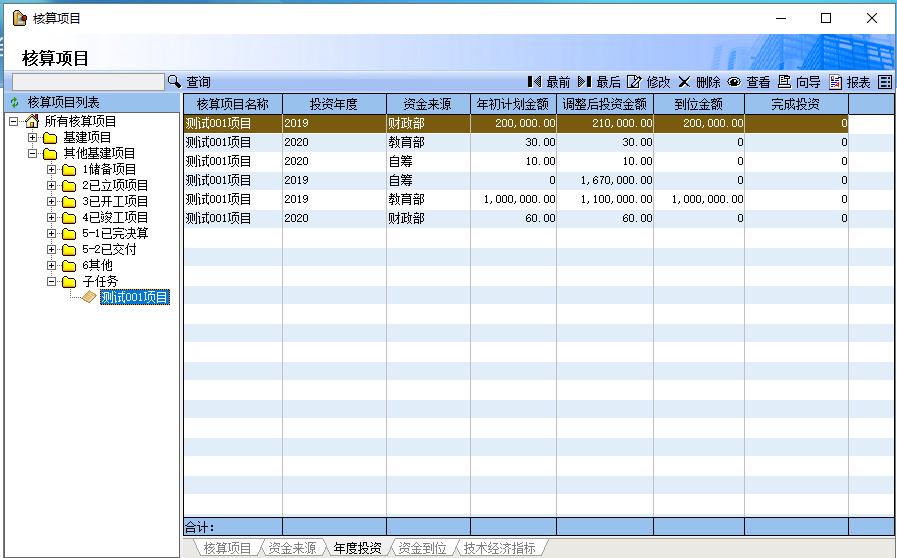Click the 修改 edit toolbar icon
The width and height of the screenshot is (897, 558).
click(x=648, y=82)
